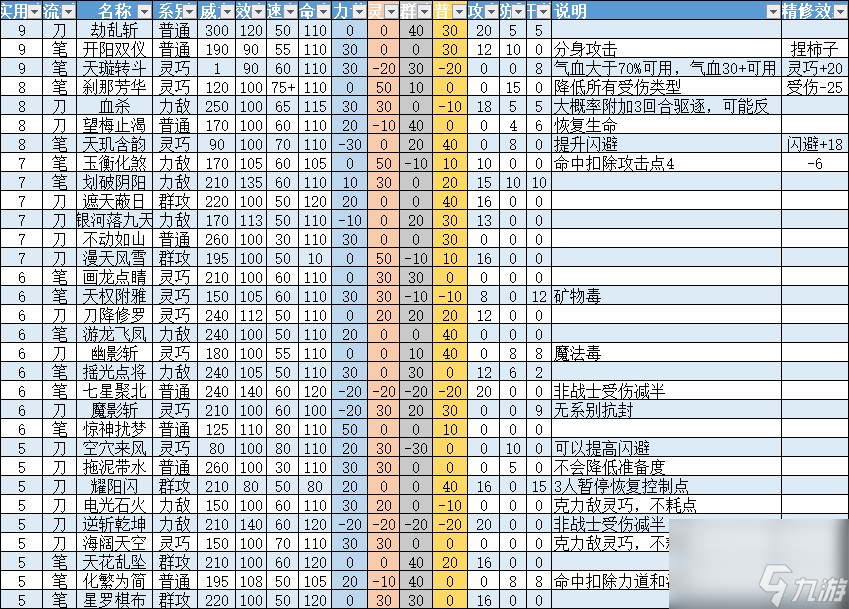Select the 刹那芳华 name cell
This screenshot has width=849, height=609.
tap(114, 87)
